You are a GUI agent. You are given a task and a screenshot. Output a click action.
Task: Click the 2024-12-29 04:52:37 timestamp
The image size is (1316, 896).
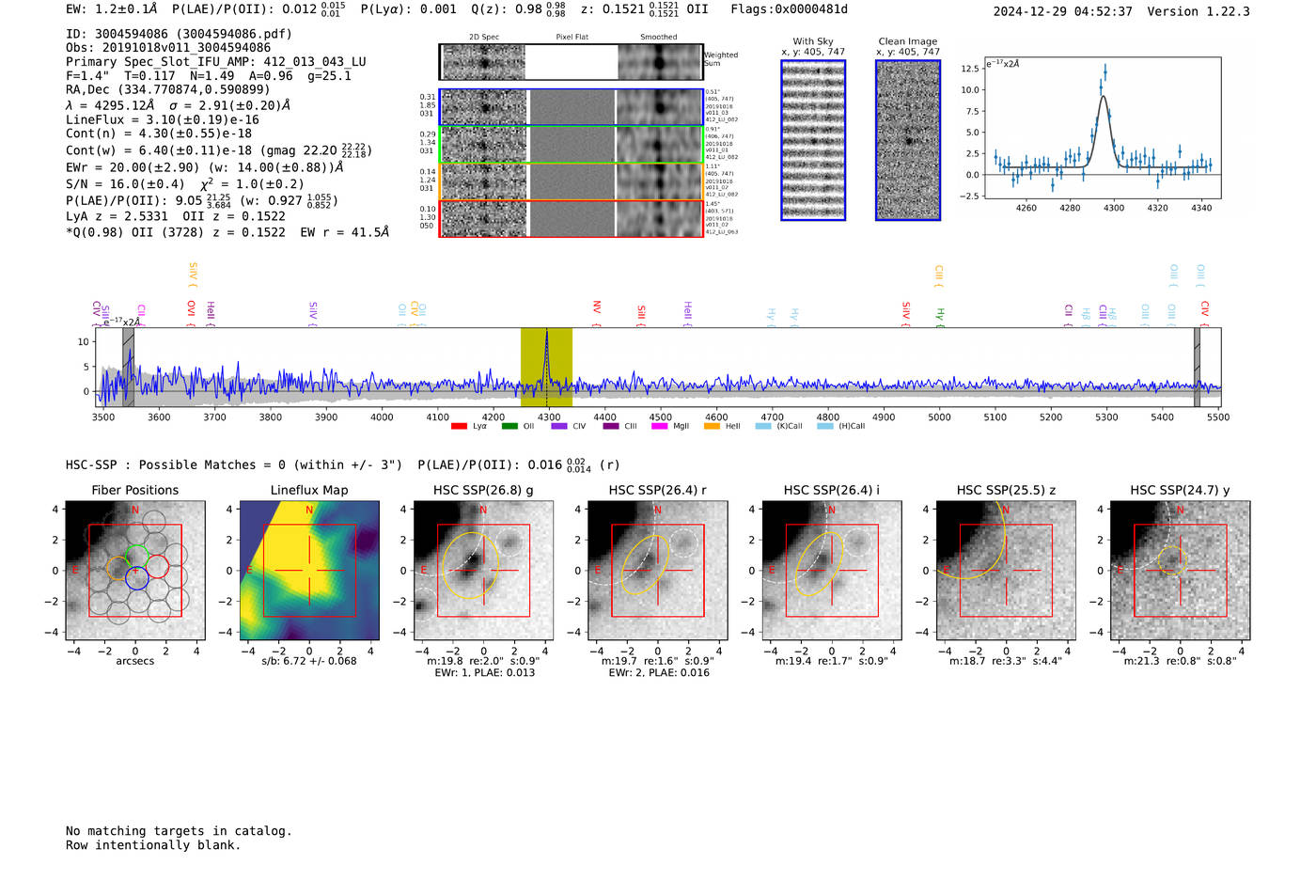[x=1062, y=11]
